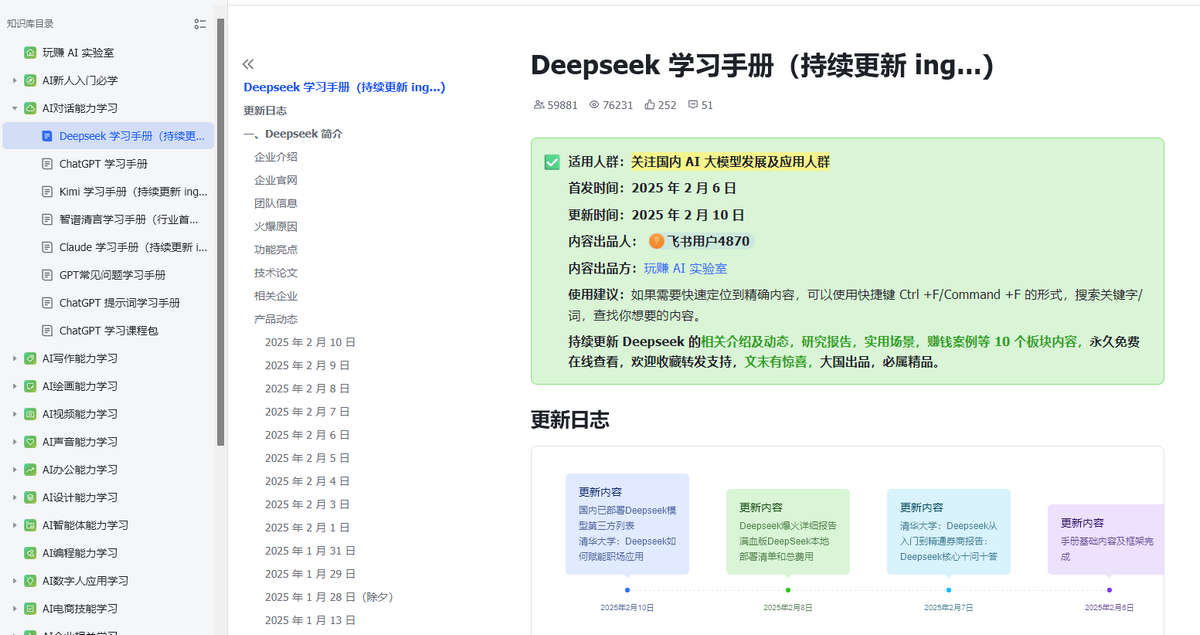
Task: Collapse the AI对话能力学习 tree node arrow
Action: 14,108
